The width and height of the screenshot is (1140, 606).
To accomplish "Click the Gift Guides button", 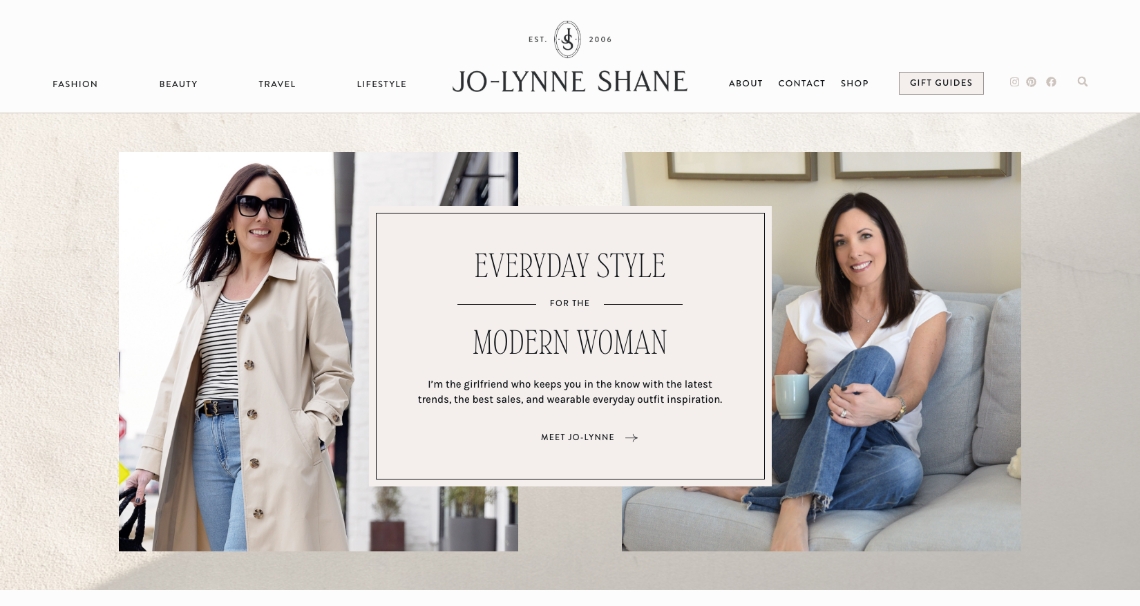I will point(942,84).
